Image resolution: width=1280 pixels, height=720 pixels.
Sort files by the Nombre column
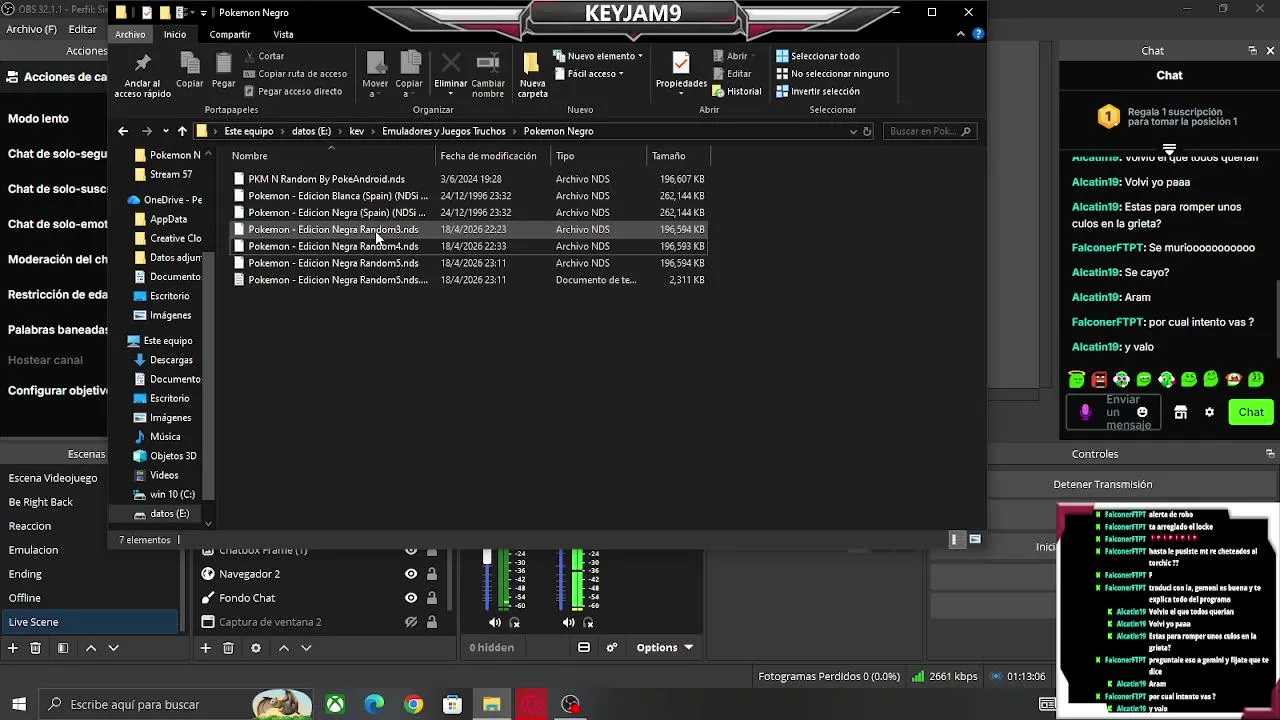[x=330, y=156]
